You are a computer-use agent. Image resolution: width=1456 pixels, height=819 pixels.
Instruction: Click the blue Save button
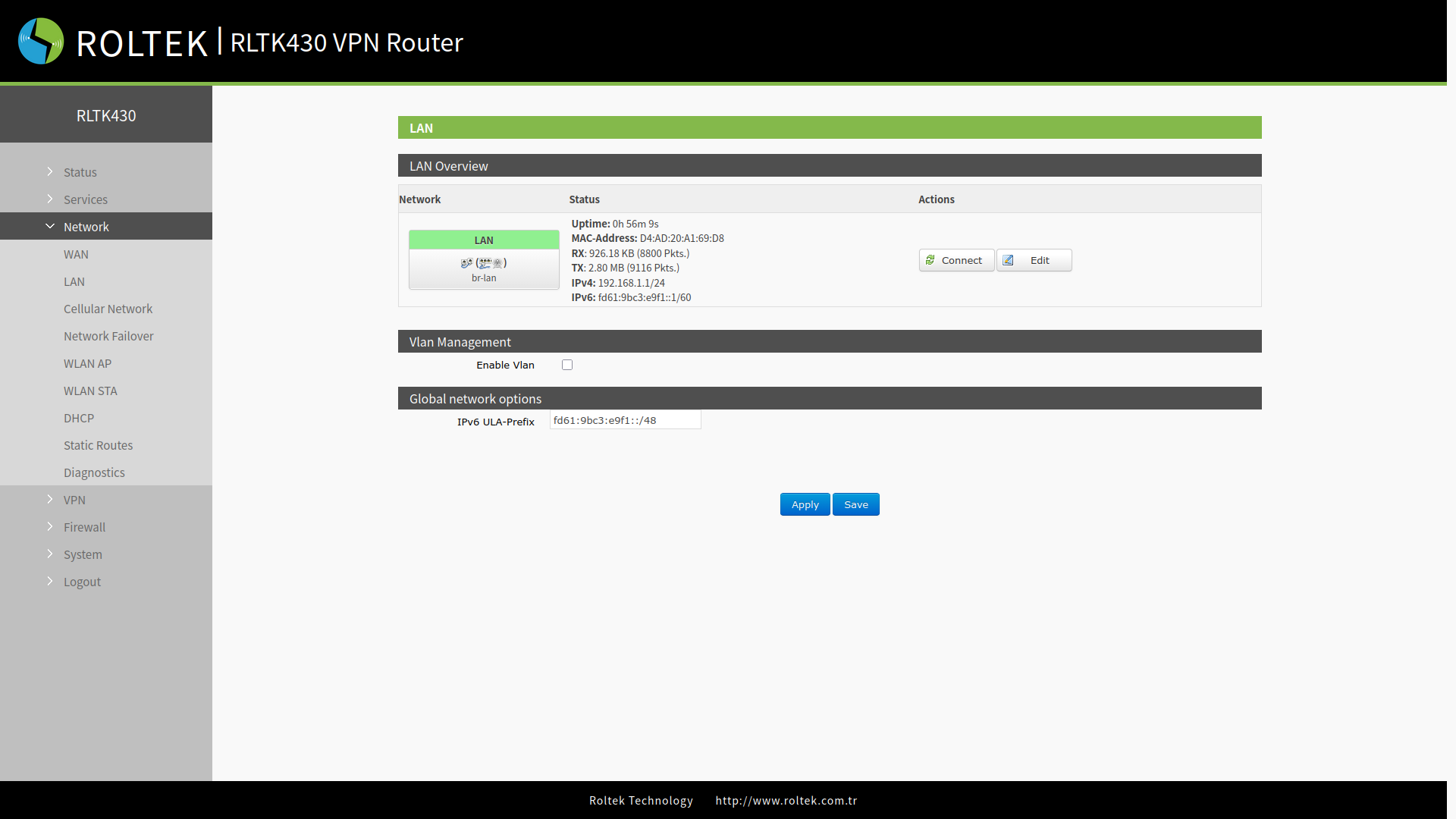(855, 504)
